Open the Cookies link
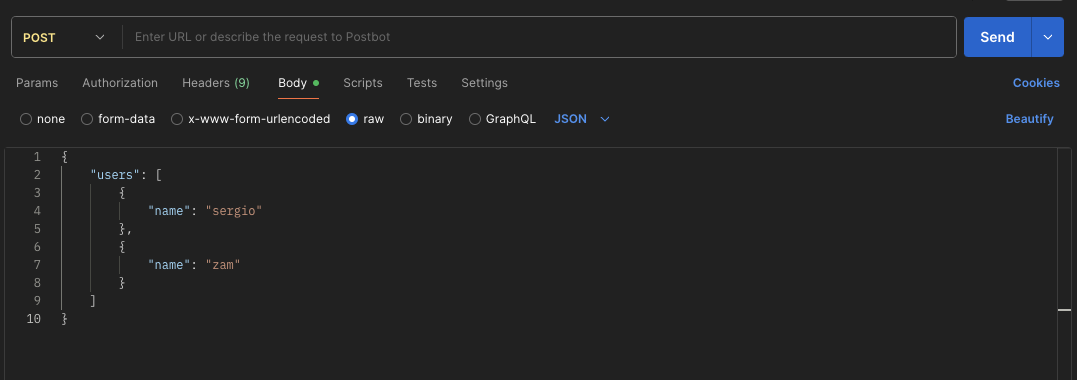The image size is (1077, 380). (1036, 83)
